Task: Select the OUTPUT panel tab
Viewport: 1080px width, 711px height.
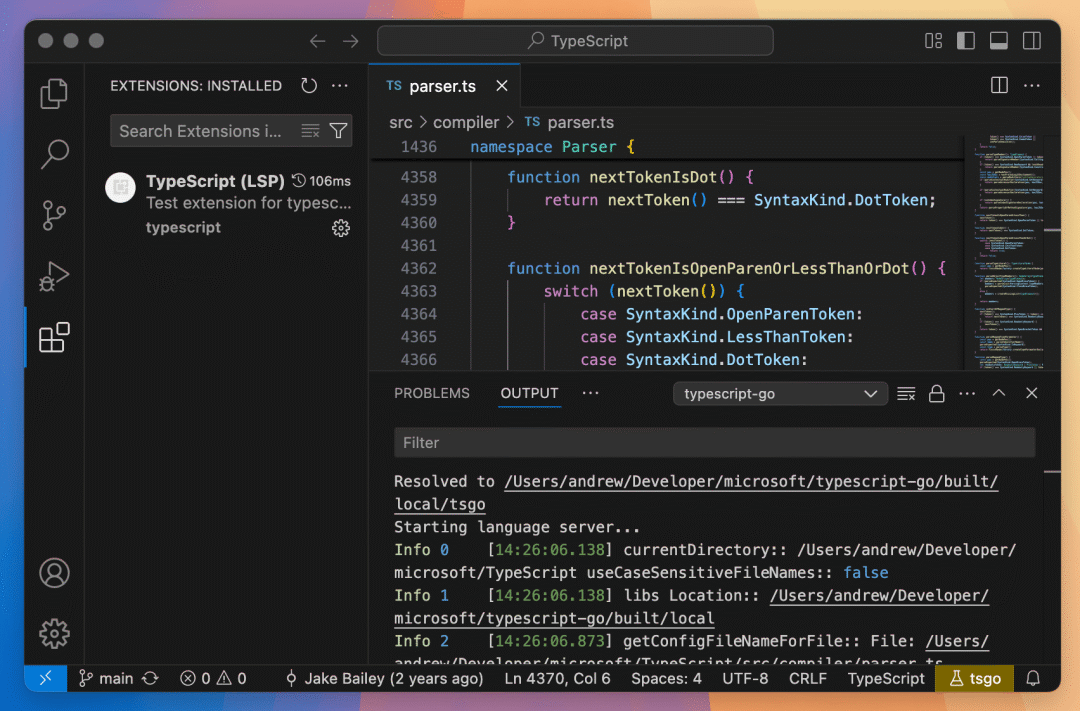Action: tap(529, 393)
